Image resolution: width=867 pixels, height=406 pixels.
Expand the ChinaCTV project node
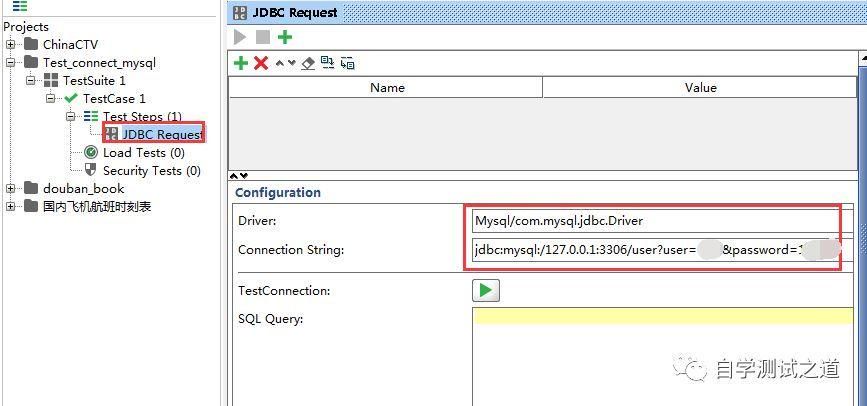click(10, 44)
